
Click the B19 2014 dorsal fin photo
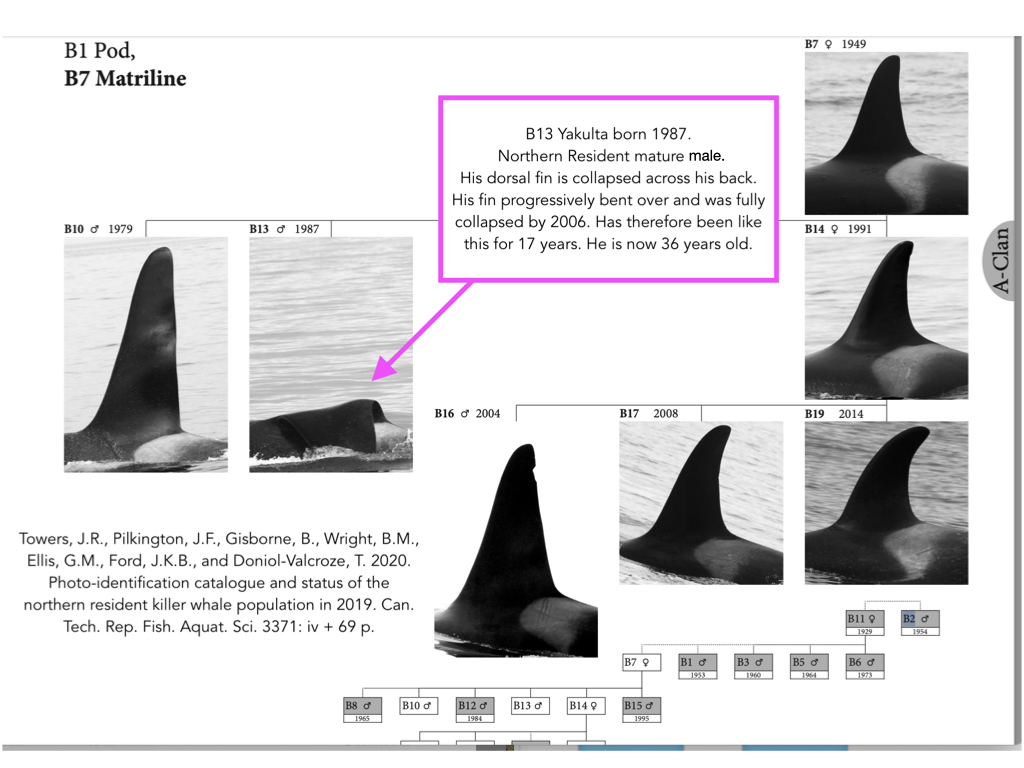(886, 500)
